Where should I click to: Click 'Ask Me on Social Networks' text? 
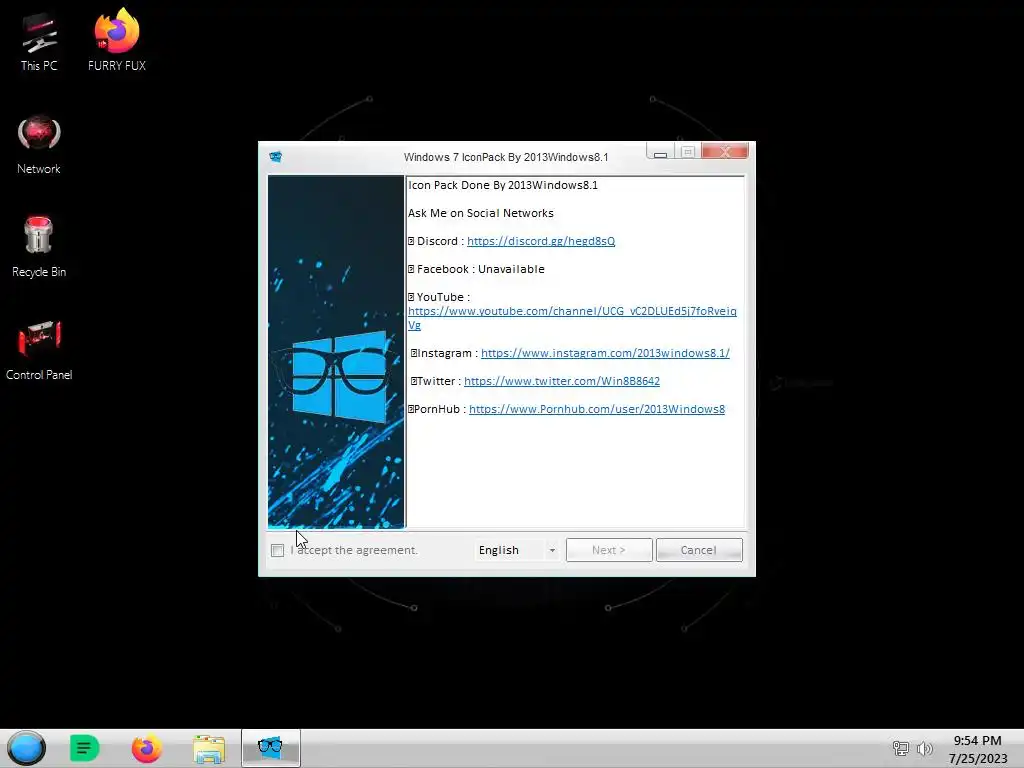click(x=481, y=213)
